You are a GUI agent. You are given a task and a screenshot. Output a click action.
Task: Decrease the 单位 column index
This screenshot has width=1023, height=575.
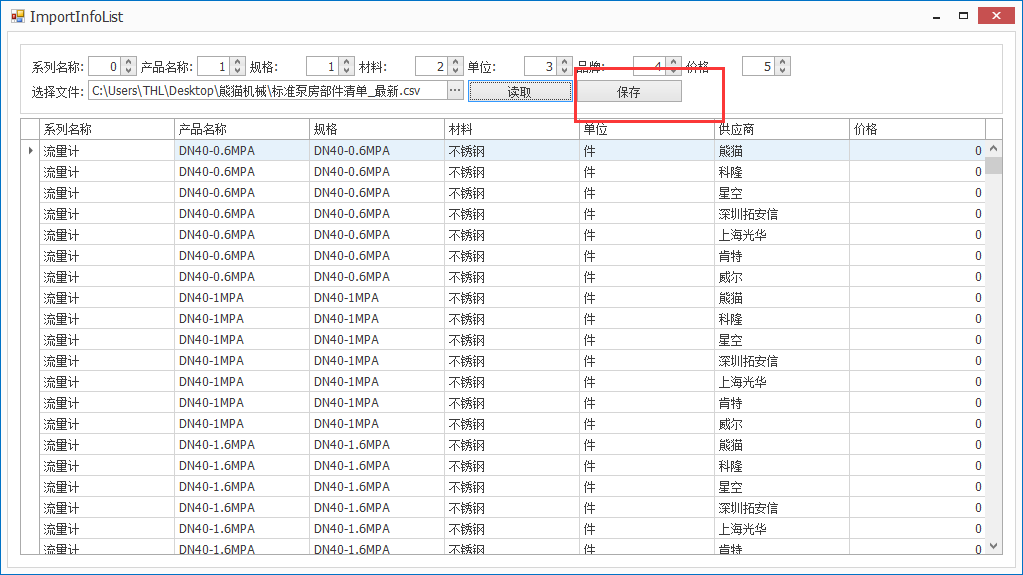[564, 71]
